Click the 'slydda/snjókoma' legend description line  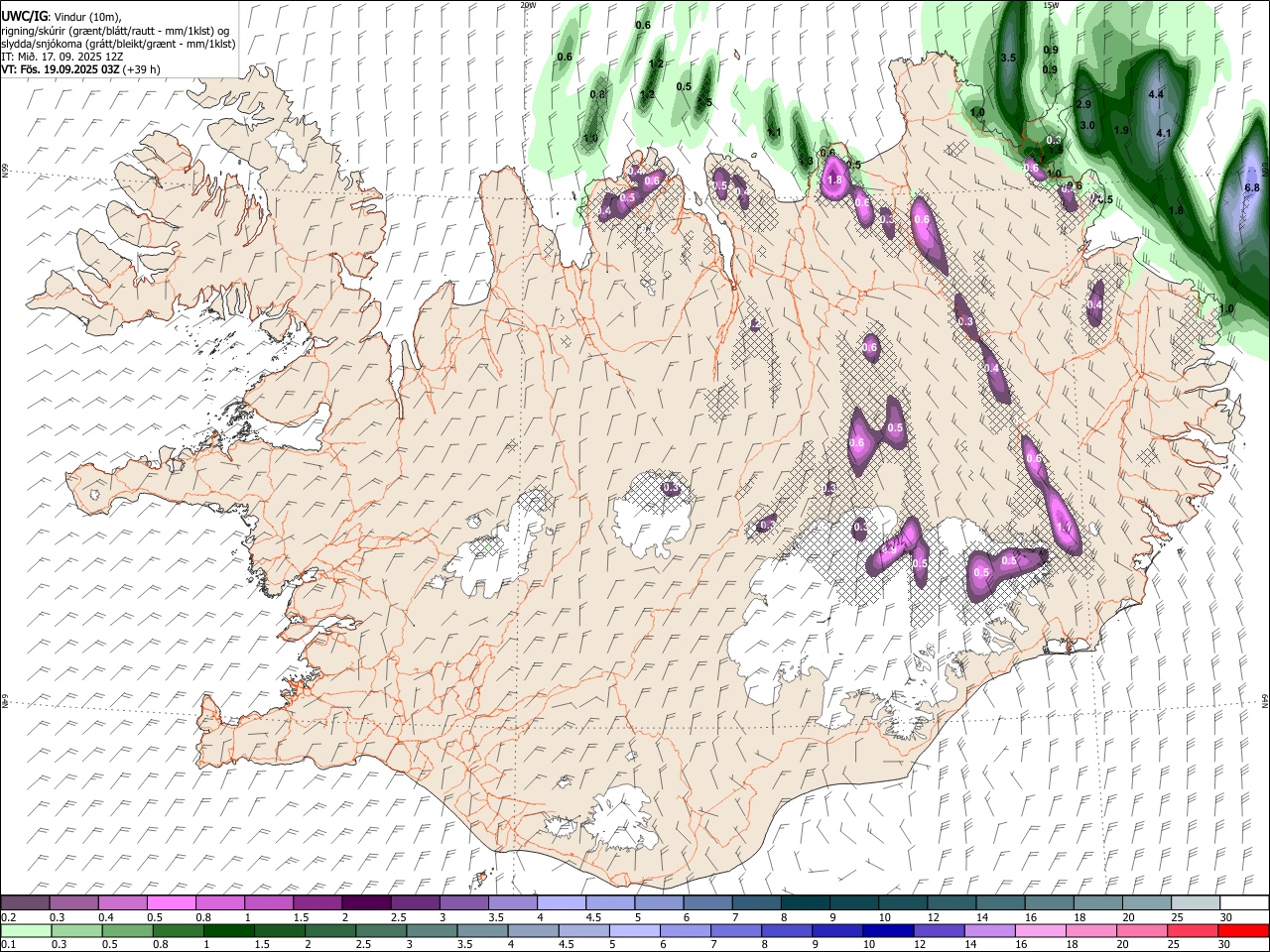point(118,44)
